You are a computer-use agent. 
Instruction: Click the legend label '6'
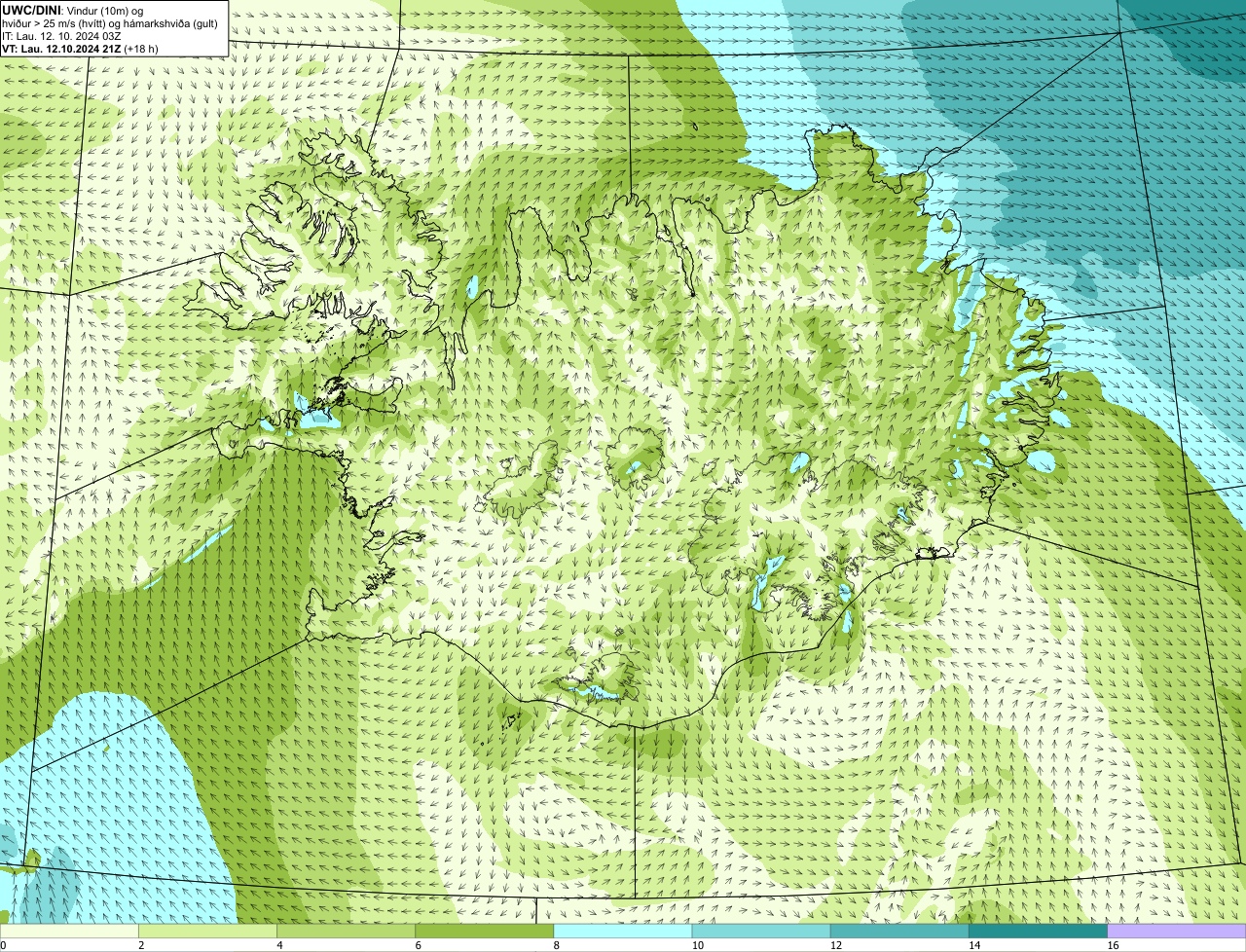(x=418, y=945)
